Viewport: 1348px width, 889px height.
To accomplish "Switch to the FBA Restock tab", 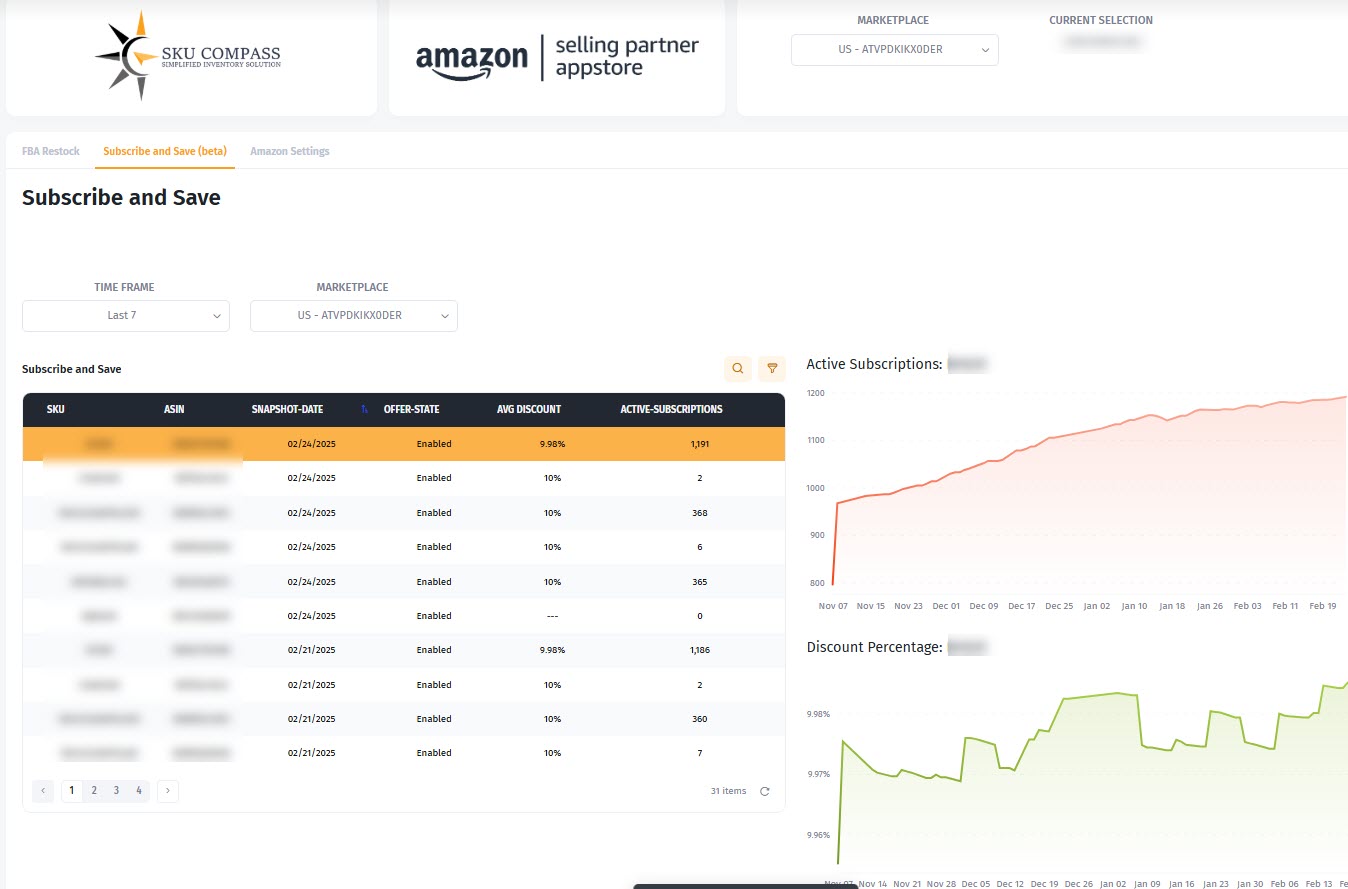I will click(x=51, y=151).
